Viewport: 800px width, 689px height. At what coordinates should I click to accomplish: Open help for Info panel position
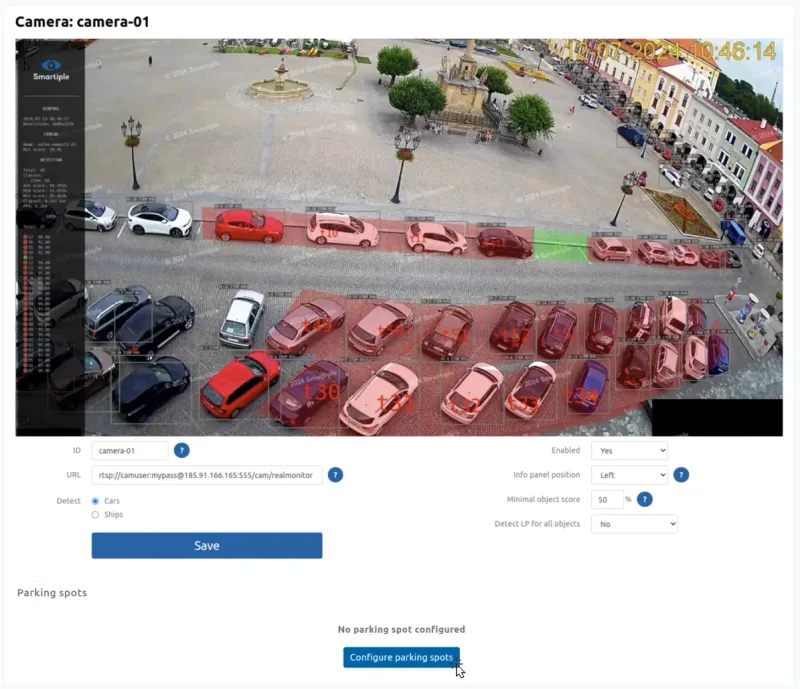681,475
